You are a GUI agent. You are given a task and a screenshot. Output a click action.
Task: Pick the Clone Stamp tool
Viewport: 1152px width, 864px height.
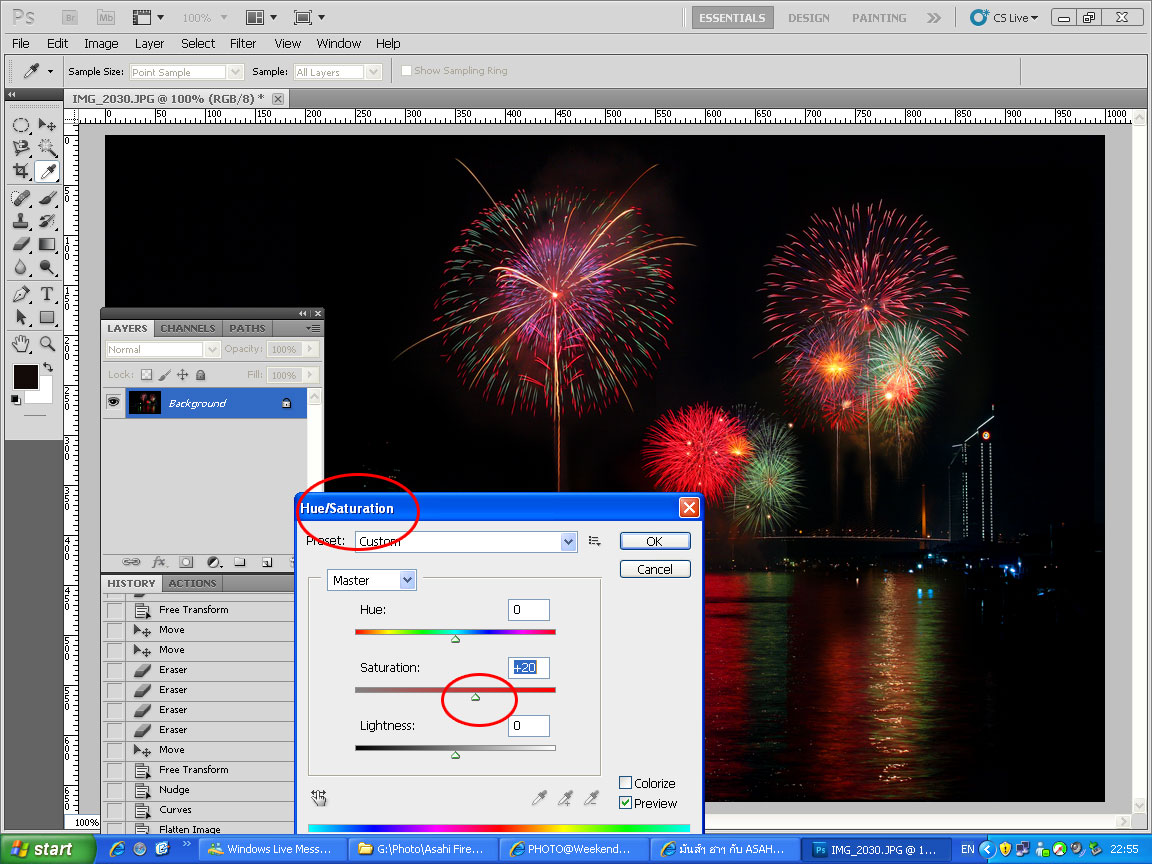tap(21, 221)
